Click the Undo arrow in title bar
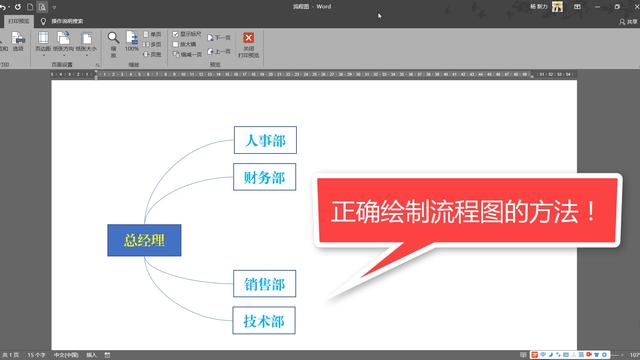Screen dimensions: 640x360 [x=2, y=7]
